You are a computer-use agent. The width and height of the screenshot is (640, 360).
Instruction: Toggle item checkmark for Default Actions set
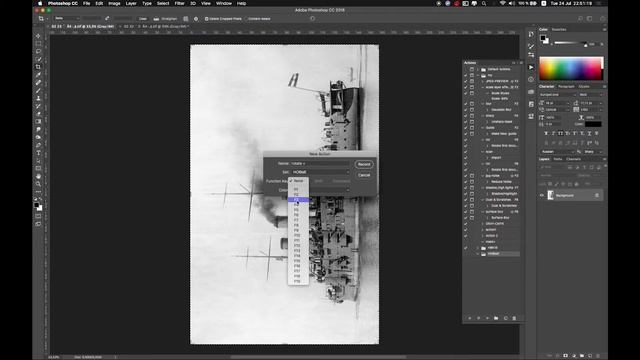point(466,69)
